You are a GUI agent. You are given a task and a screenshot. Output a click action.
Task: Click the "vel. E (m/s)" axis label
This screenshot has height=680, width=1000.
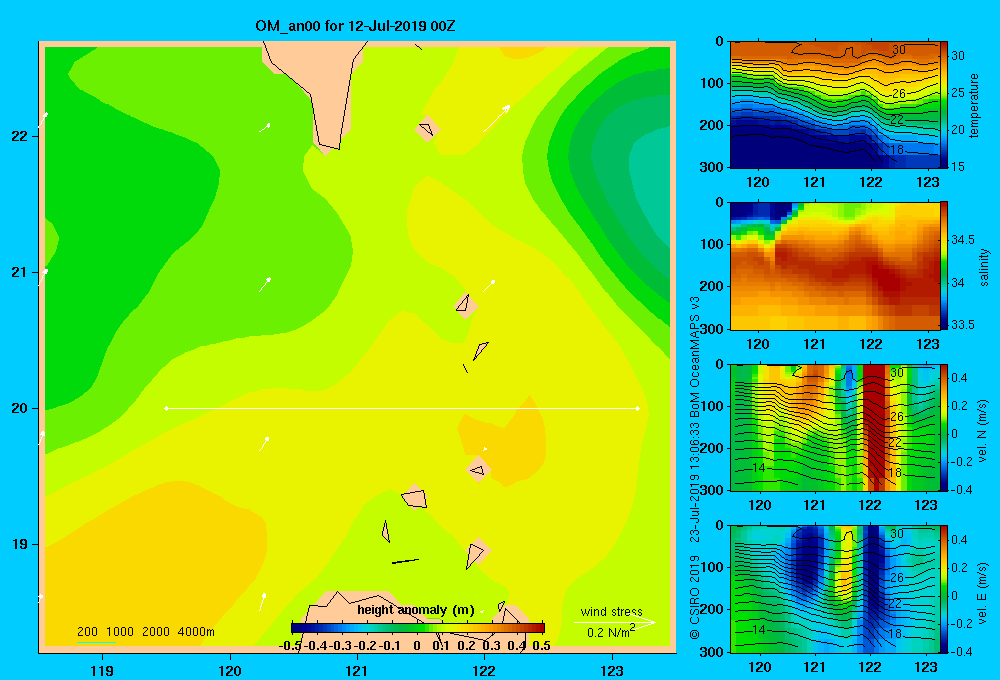[983, 591]
